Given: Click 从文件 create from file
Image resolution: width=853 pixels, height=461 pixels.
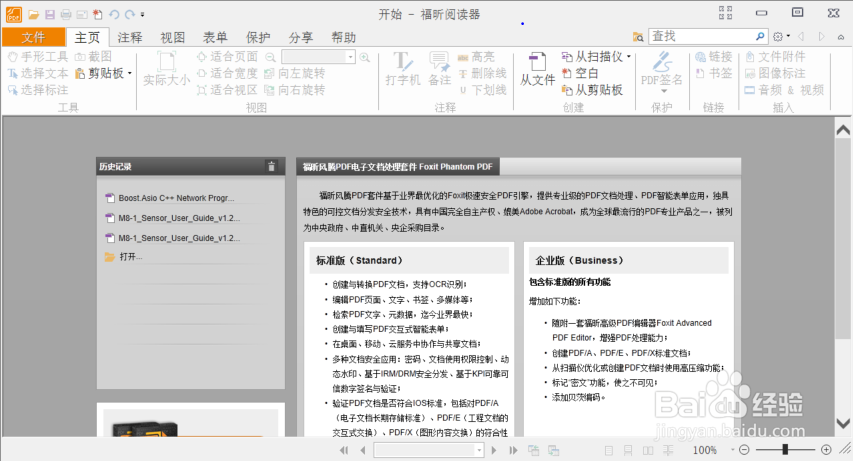Looking at the screenshot, I should (537, 69).
